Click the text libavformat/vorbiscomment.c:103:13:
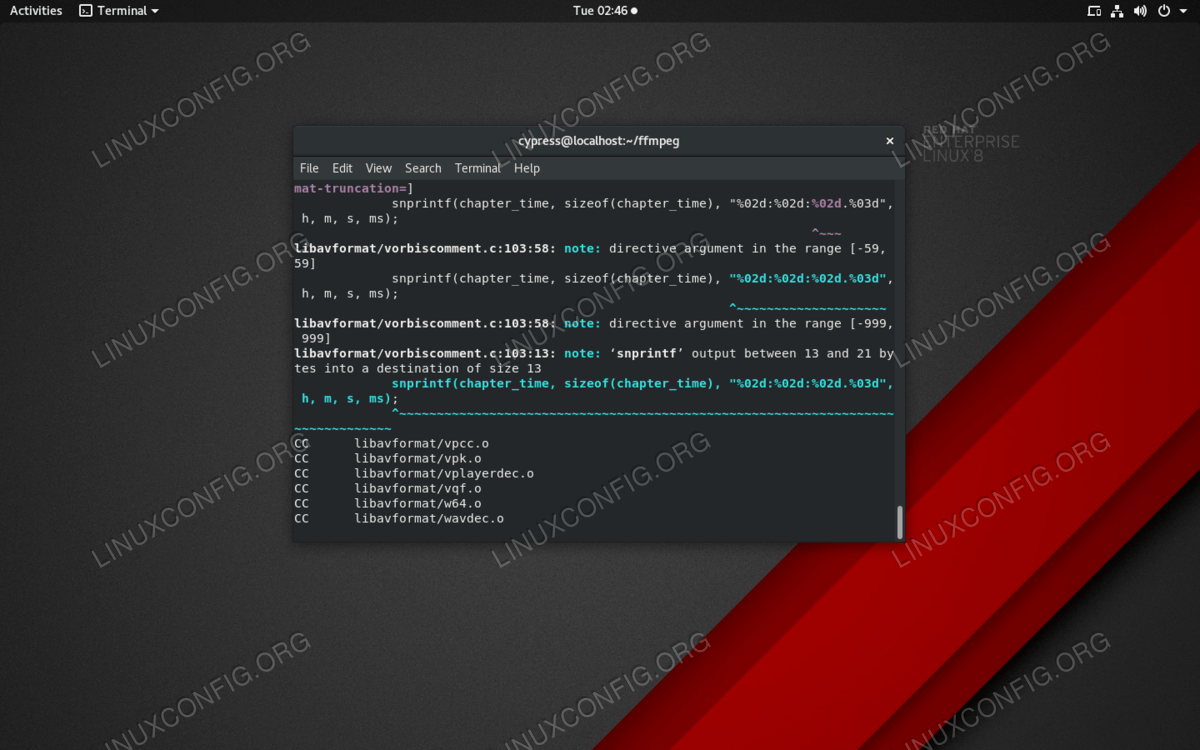This screenshot has height=750, width=1200. [425, 353]
